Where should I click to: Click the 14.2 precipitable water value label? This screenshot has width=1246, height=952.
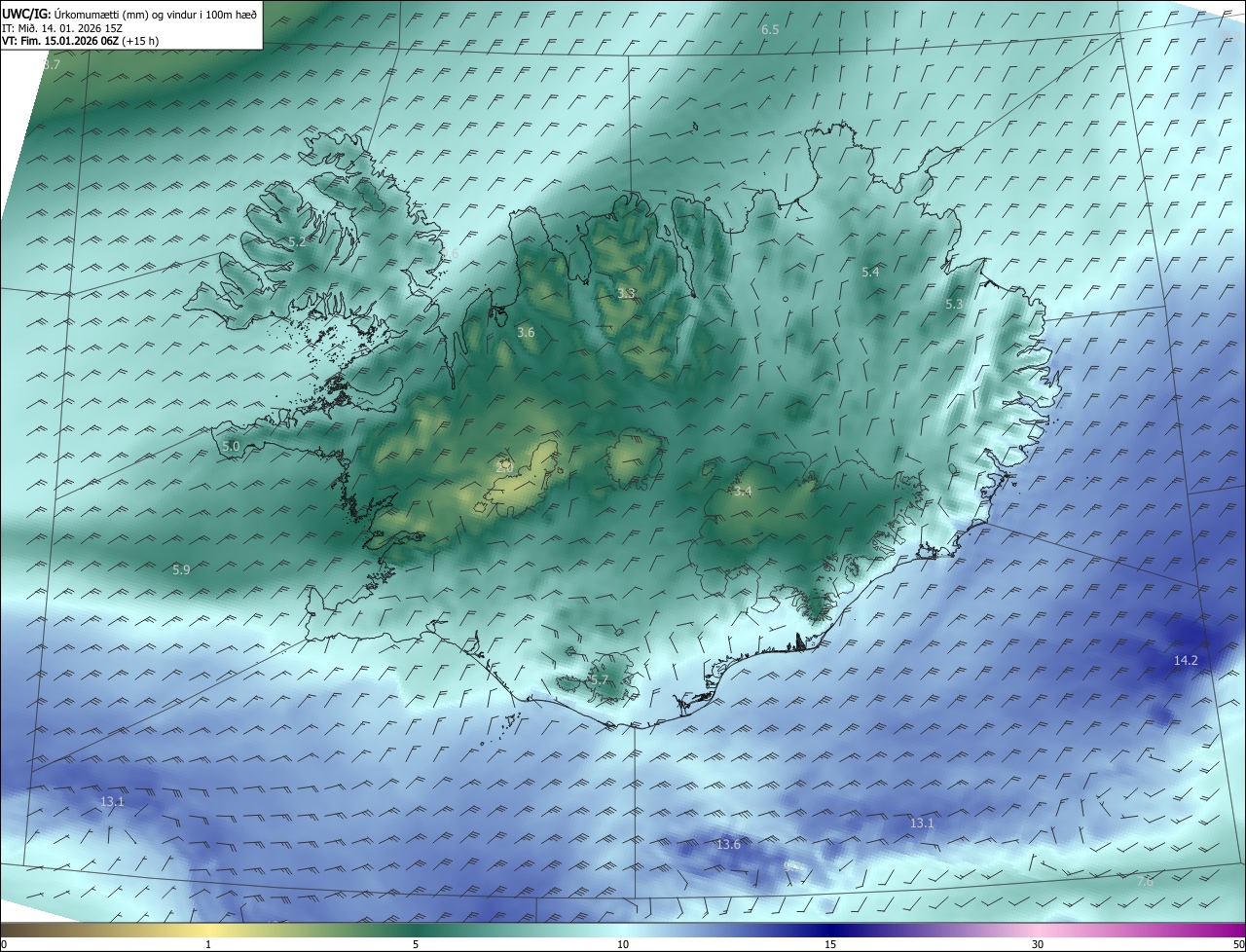click(1185, 660)
